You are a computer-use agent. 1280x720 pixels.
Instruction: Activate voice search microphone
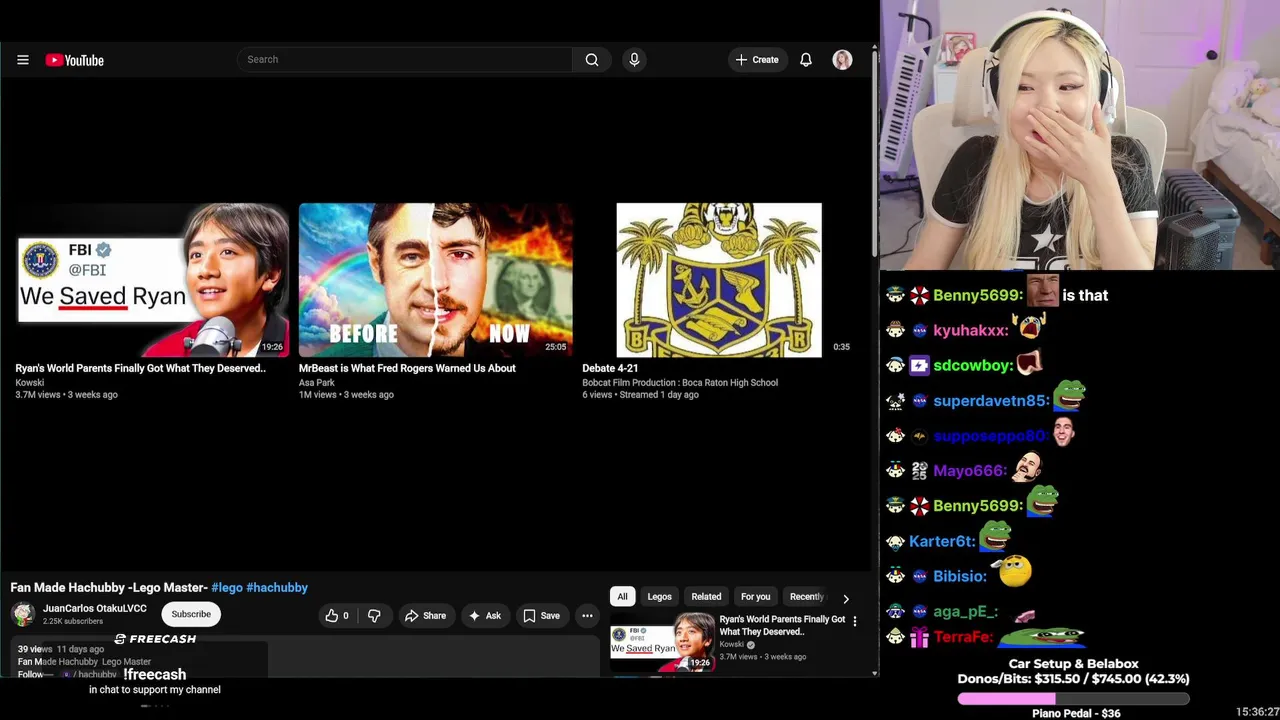click(x=634, y=60)
